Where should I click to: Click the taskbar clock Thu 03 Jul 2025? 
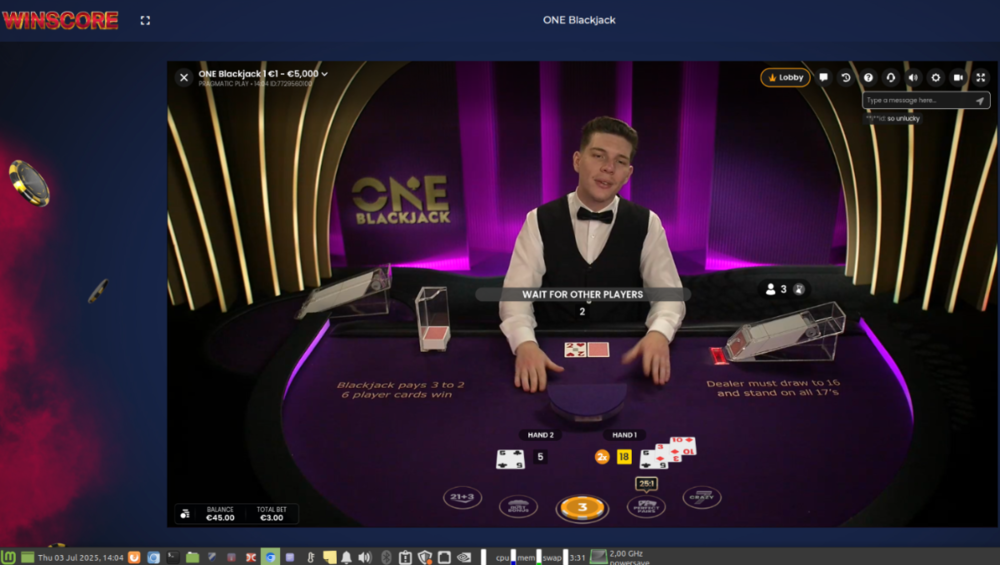coord(80,557)
